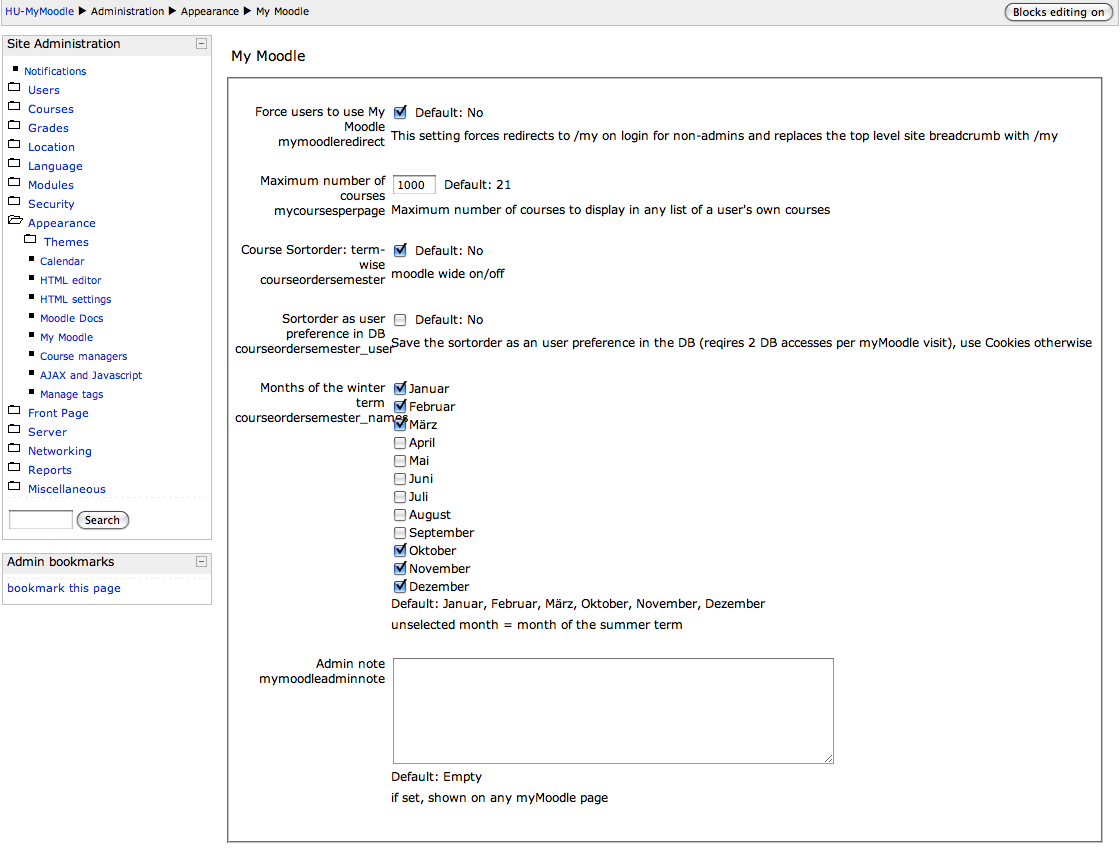Collapse the Site Administration block
Screen dimensions: 1120x851
coord(201,44)
